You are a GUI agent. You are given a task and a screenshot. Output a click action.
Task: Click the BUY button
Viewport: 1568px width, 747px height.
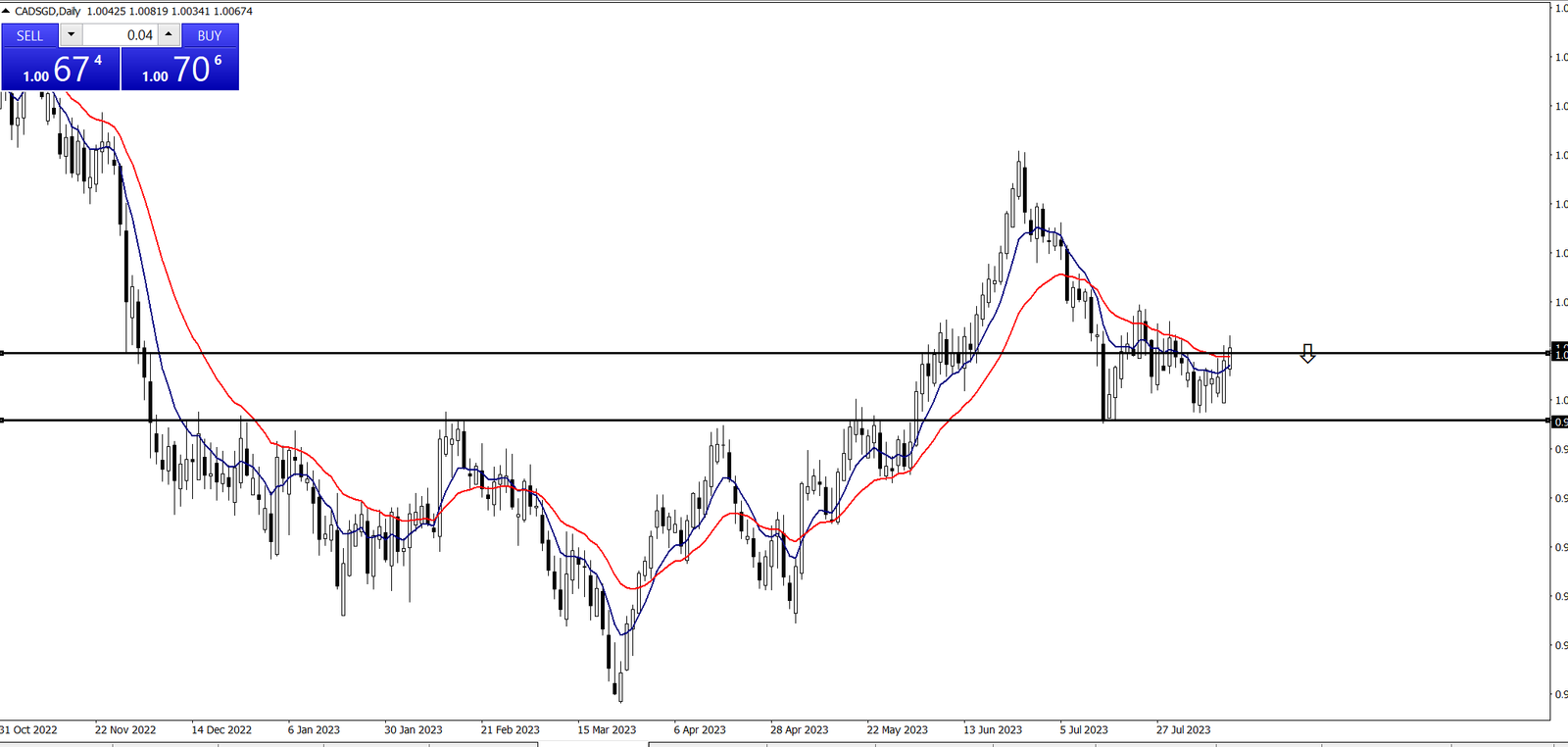point(210,35)
